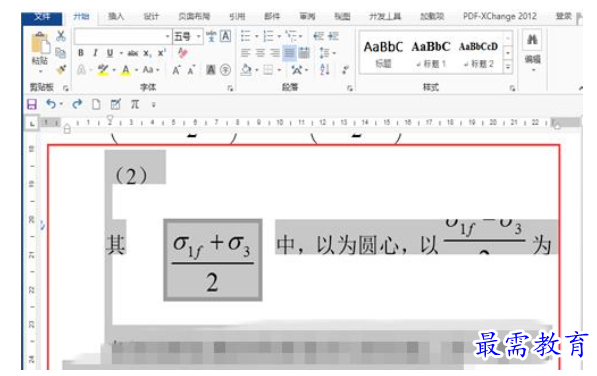
Task: Open Text Effects outlined A
Action: click(81, 70)
